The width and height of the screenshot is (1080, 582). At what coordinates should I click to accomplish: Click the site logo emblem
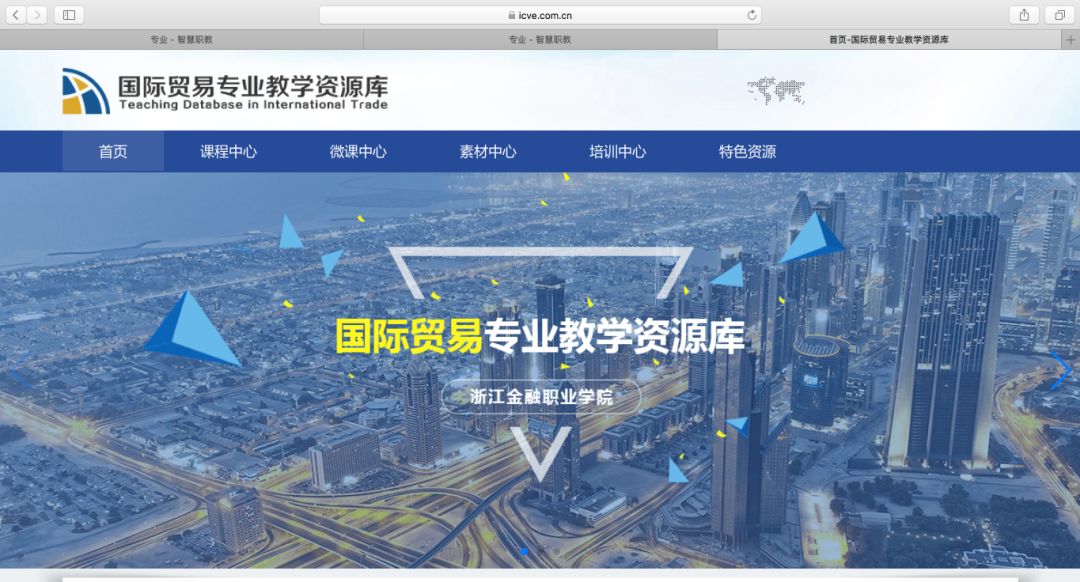[x=86, y=91]
